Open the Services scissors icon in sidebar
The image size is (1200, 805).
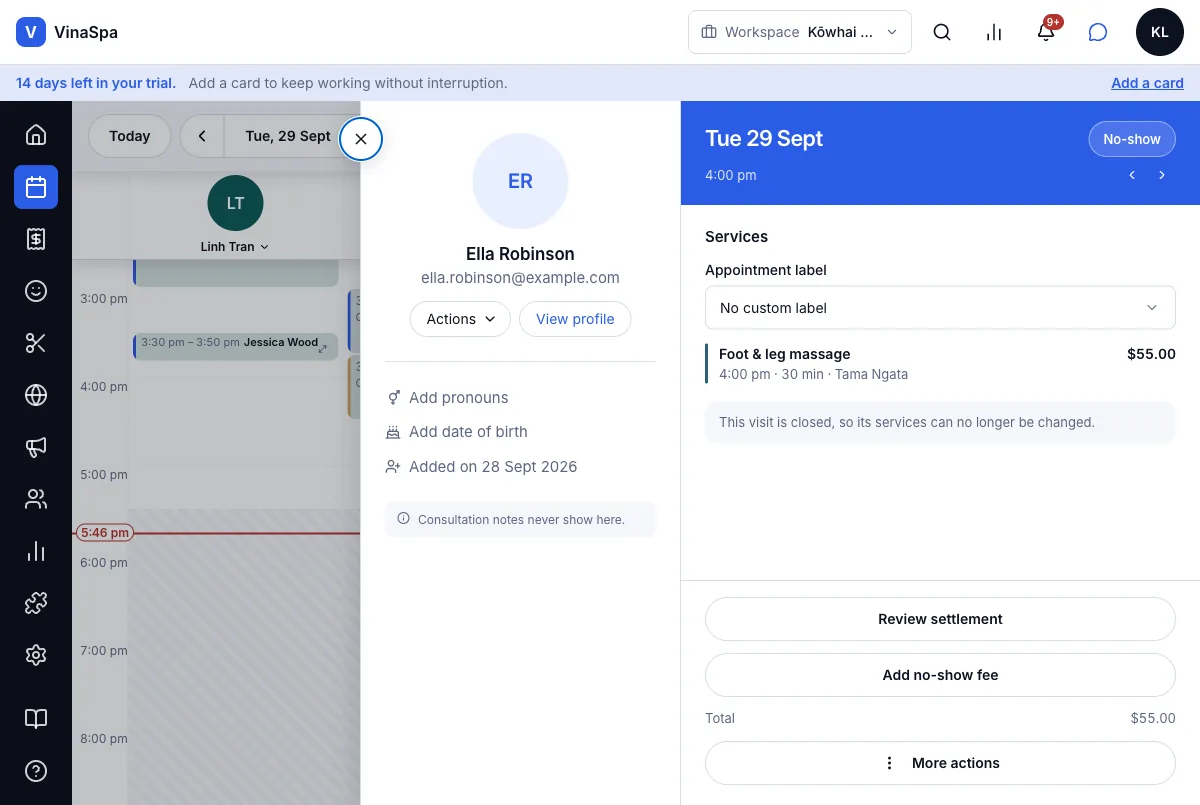(x=36, y=343)
